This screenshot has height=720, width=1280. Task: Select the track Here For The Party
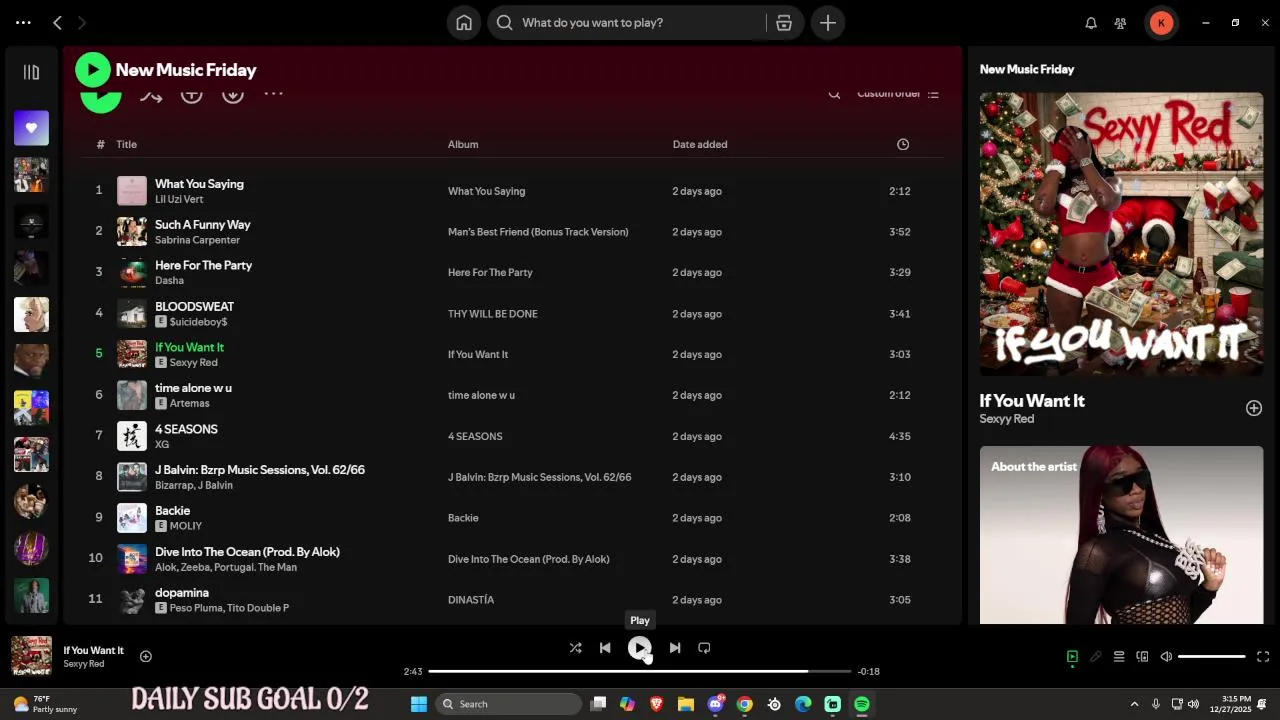tap(203, 265)
